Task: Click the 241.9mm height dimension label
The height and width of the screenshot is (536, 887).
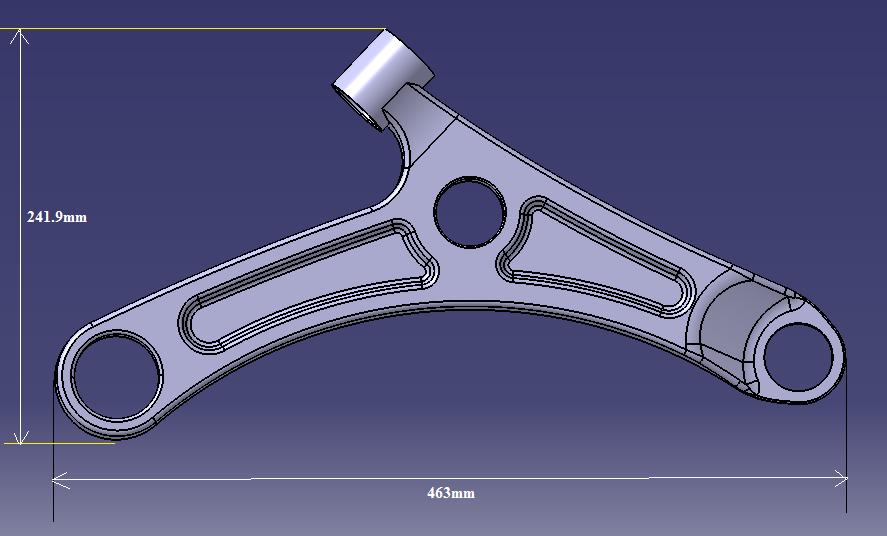Action: [57, 217]
